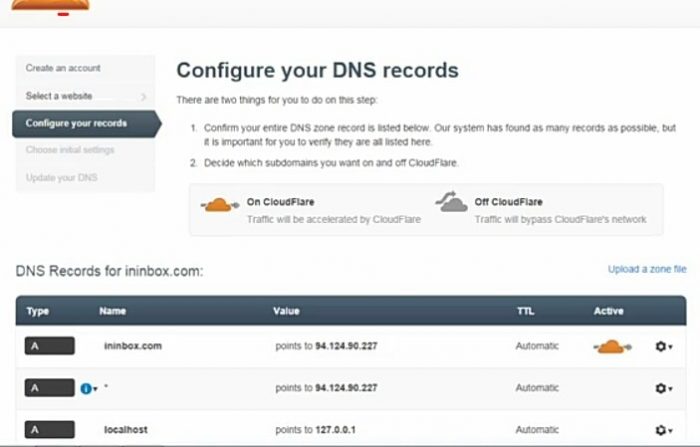Click the type A badge for wildcard record

50,388
